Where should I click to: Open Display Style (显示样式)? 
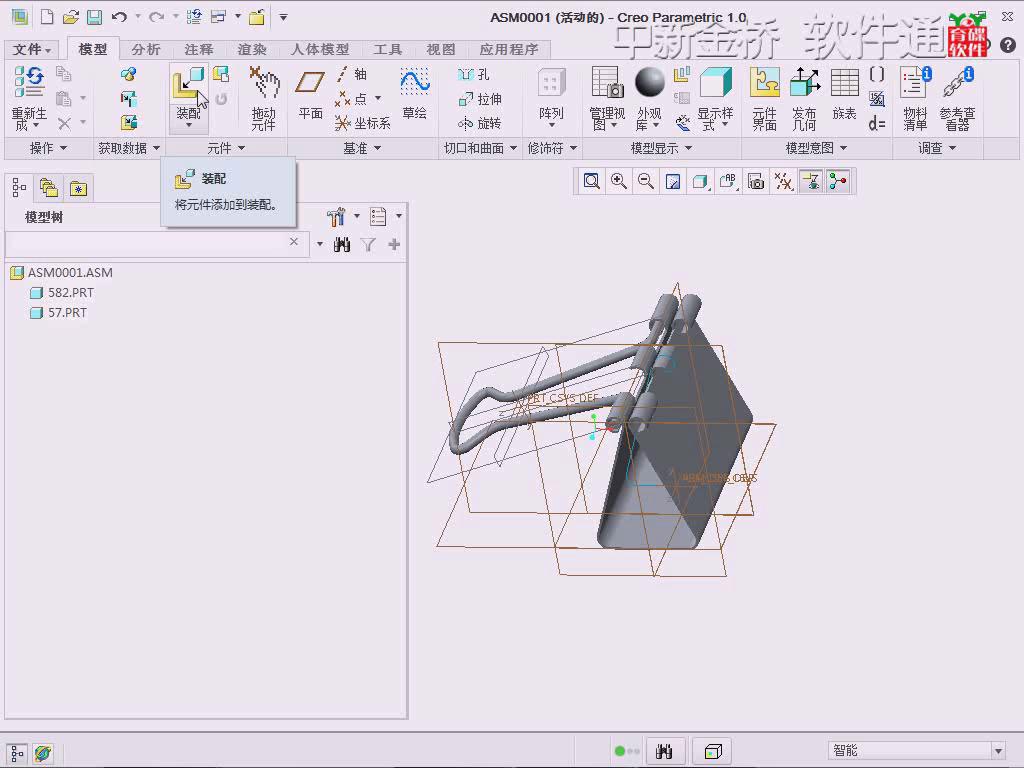click(x=715, y=99)
